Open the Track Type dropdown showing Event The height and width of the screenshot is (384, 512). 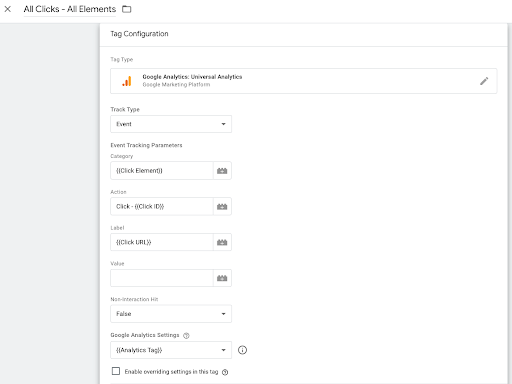tap(171, 124)
